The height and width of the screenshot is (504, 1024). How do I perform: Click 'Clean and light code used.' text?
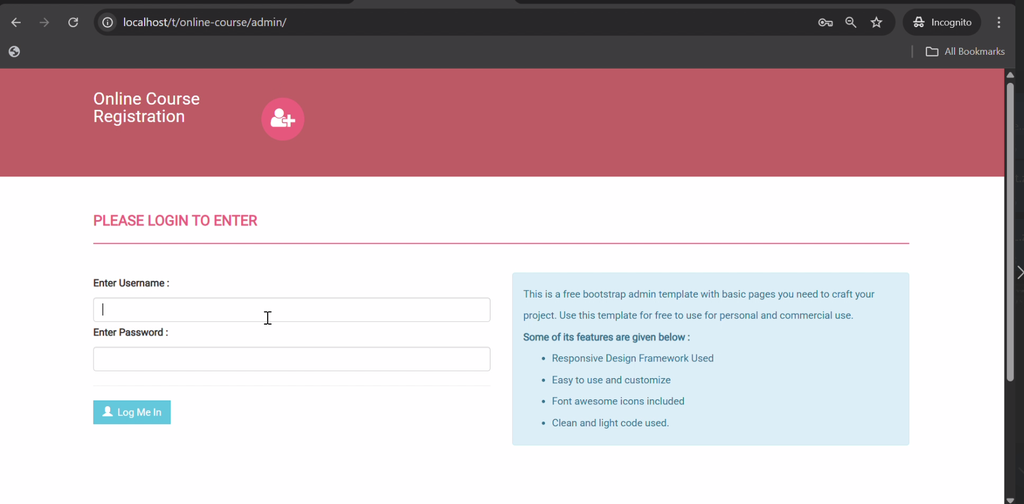click(611, 422)
